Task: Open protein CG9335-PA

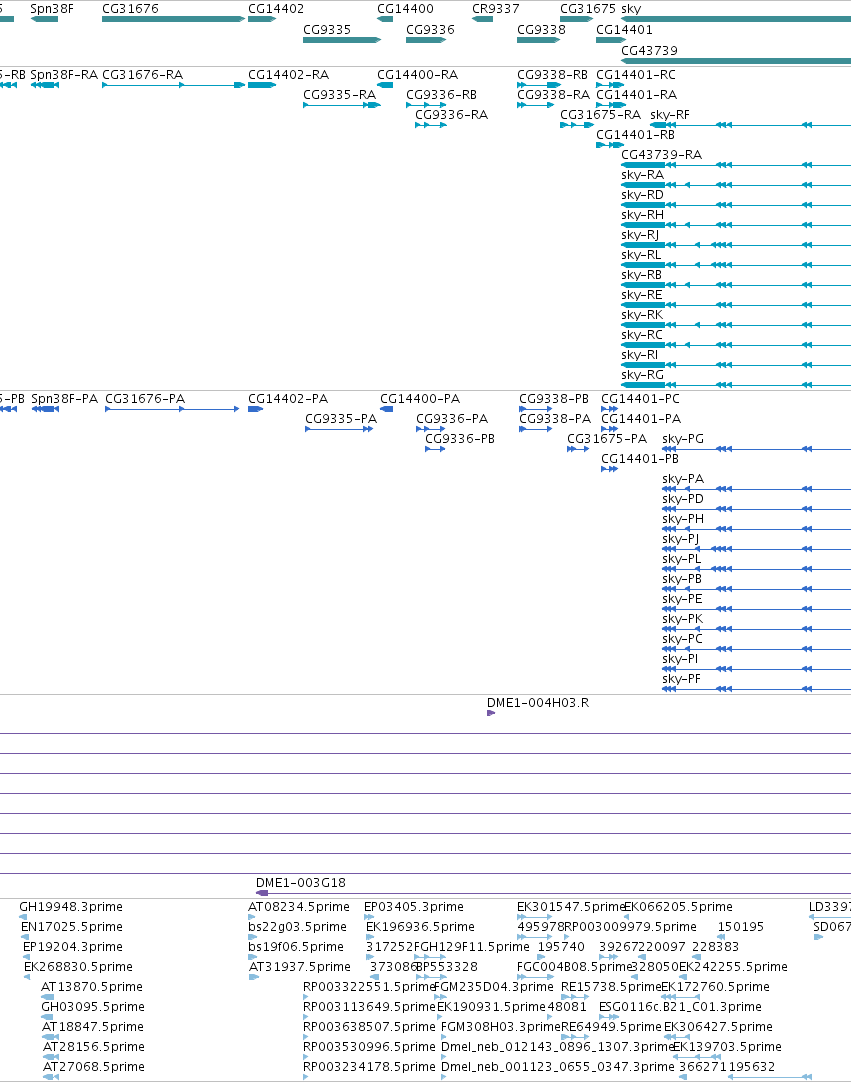Action: [x=341, y=419]
